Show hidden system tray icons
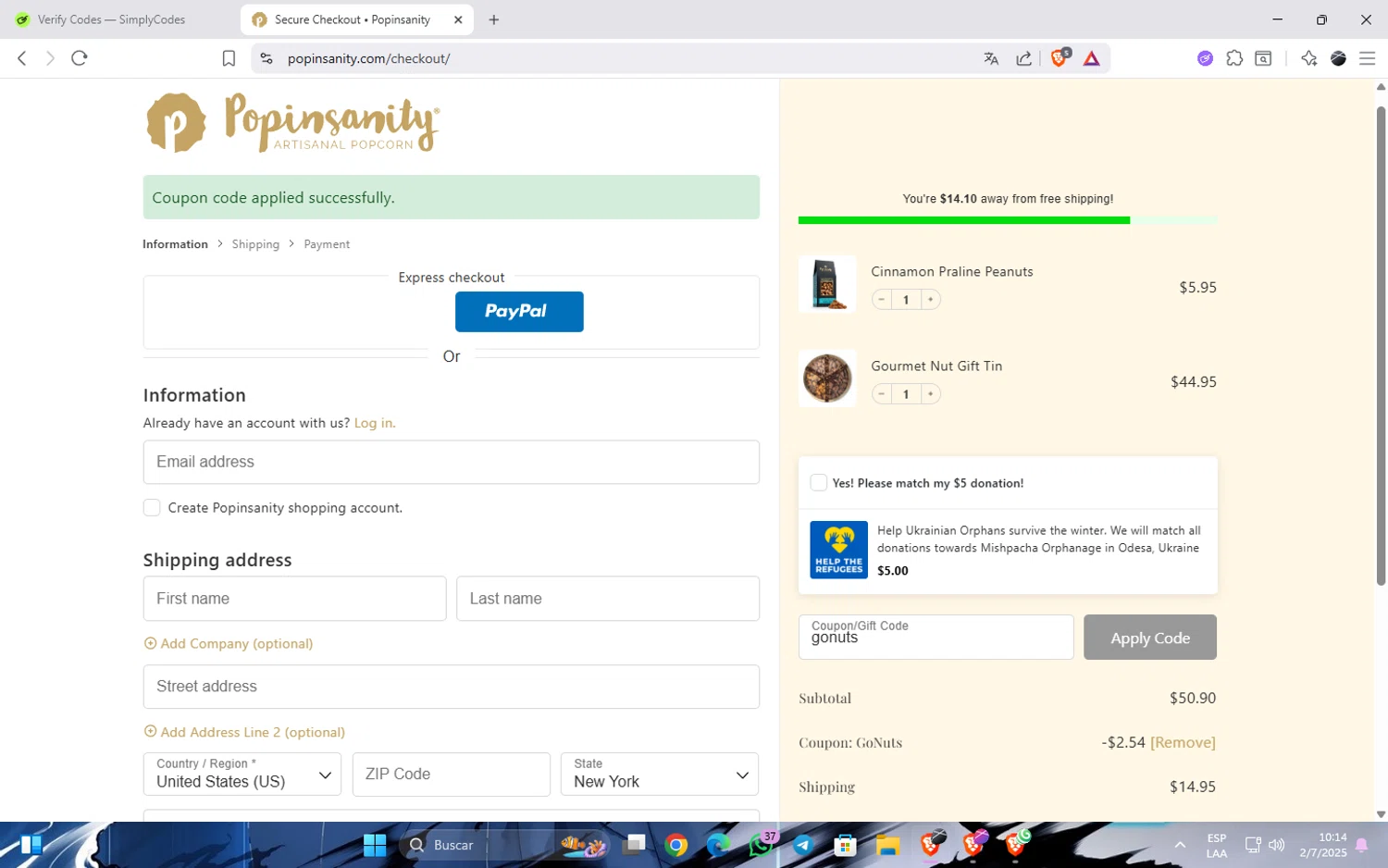Screen dimensions: 1388x868 (x=1180, y=845)
